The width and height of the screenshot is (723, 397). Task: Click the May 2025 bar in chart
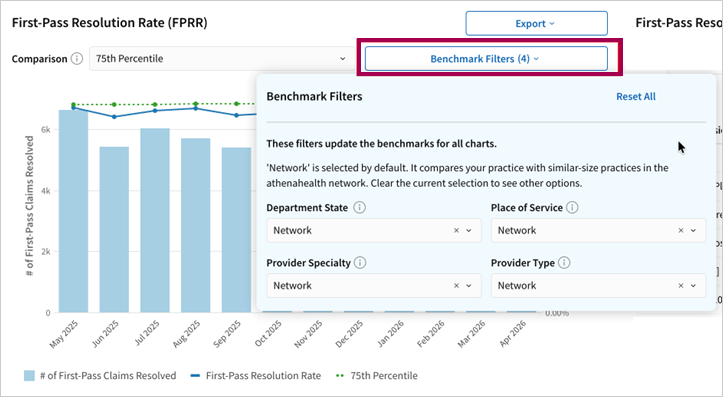(x=73, y=211)
